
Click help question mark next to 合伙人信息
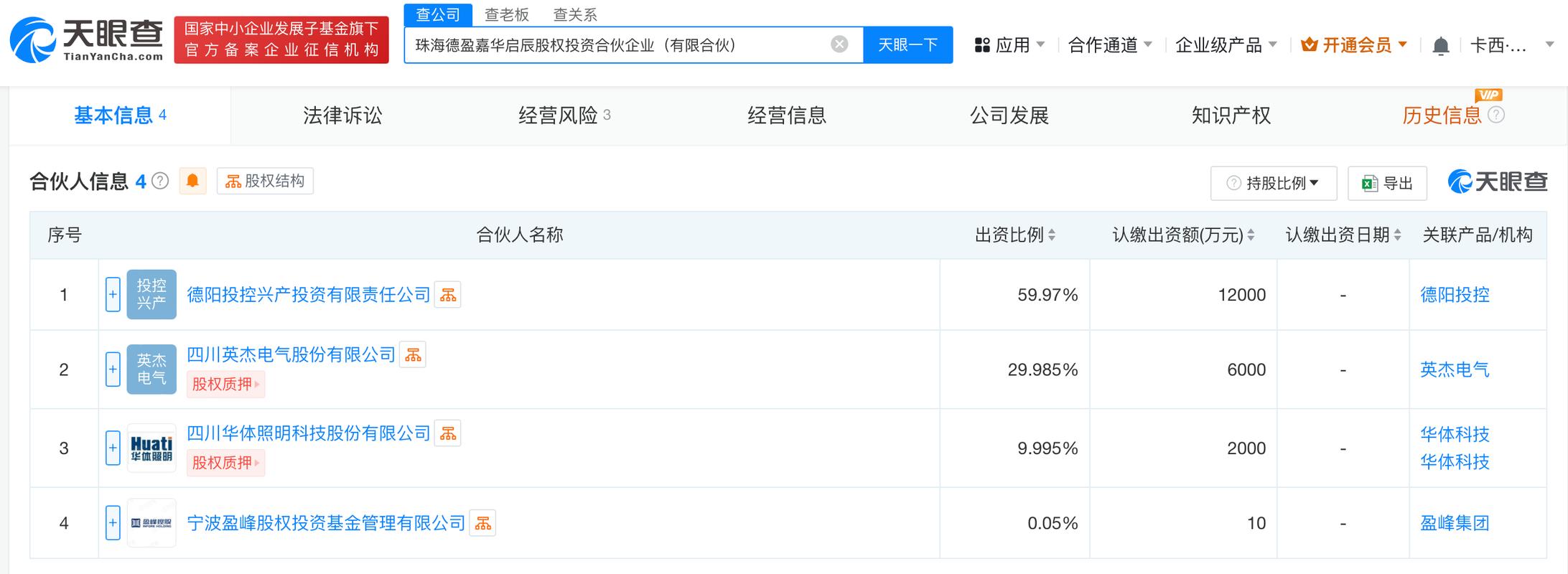point(161,181)
